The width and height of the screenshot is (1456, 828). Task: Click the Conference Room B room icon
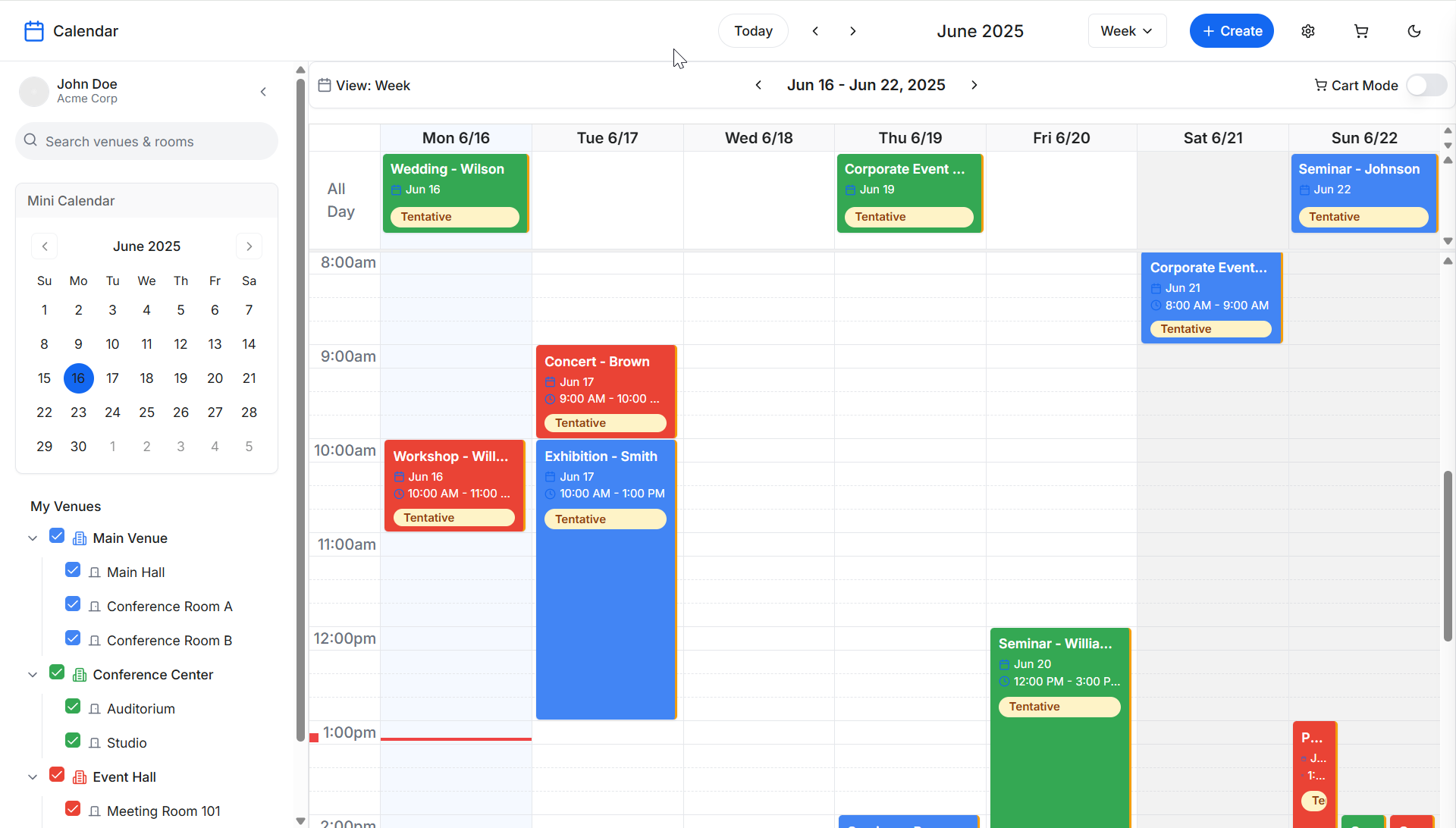point(94,641)
